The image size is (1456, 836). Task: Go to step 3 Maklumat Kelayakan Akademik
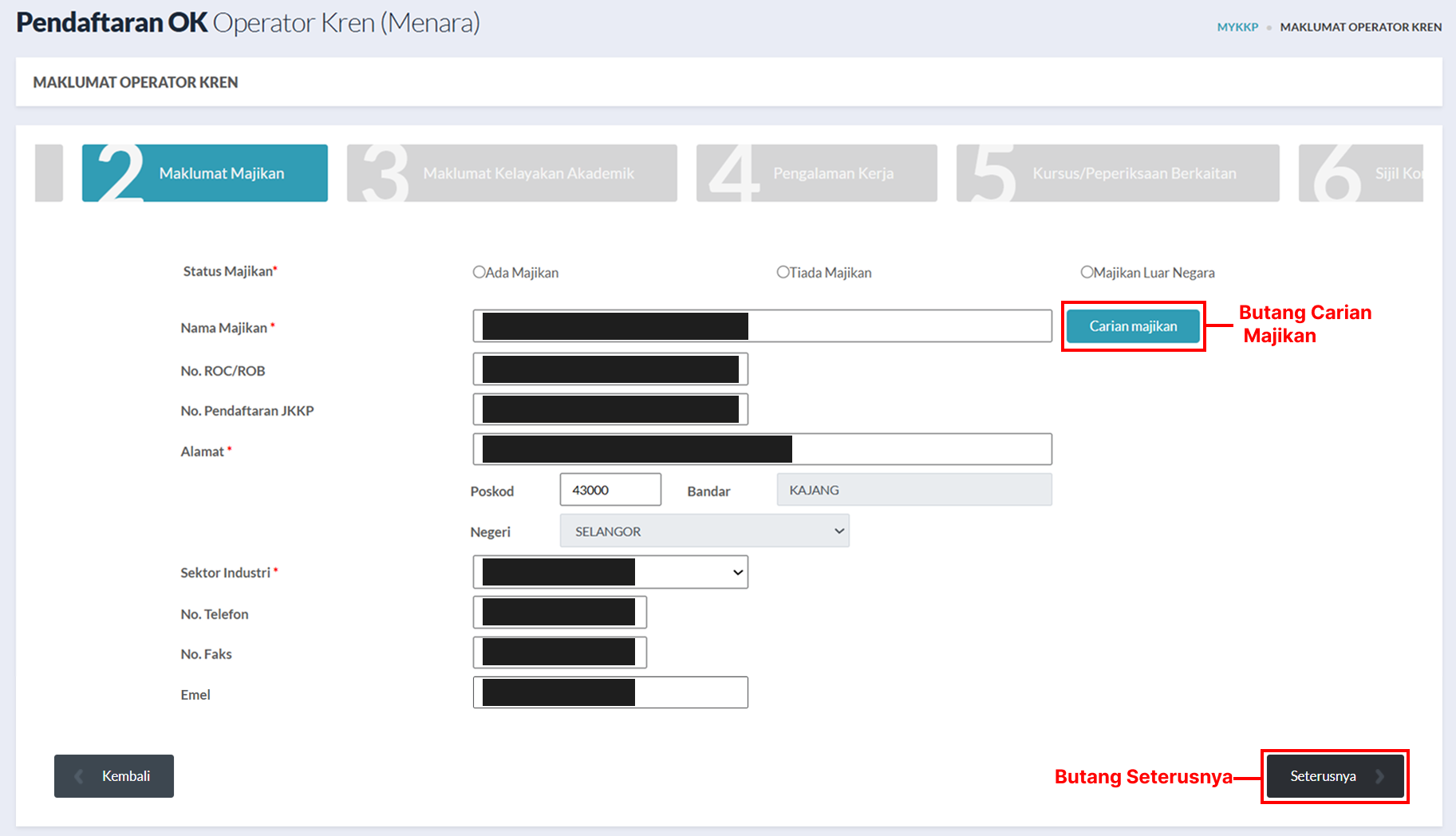(x=511, y=173)
